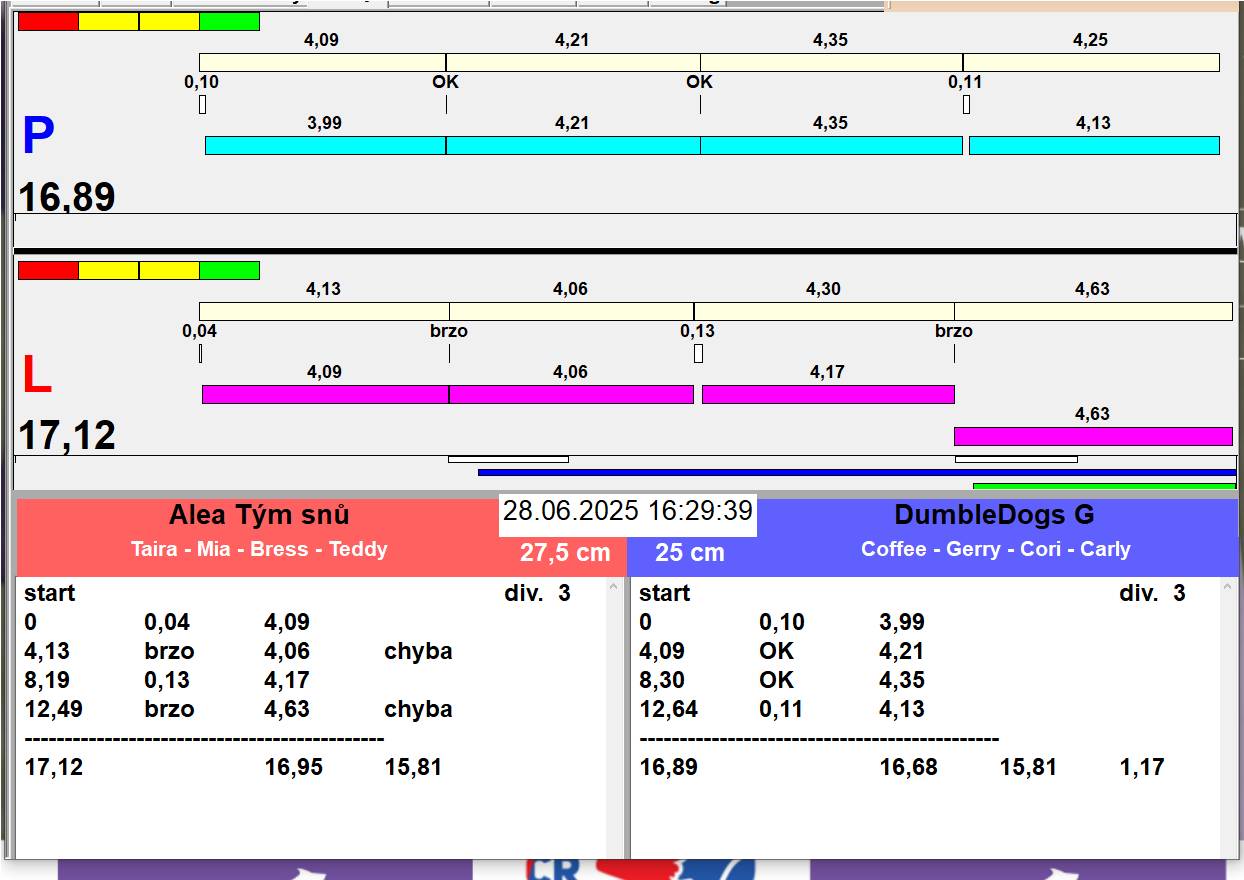Click the second yellow light in lane P
This screenshot has height=880, width=1244.
tap(169, 21)
